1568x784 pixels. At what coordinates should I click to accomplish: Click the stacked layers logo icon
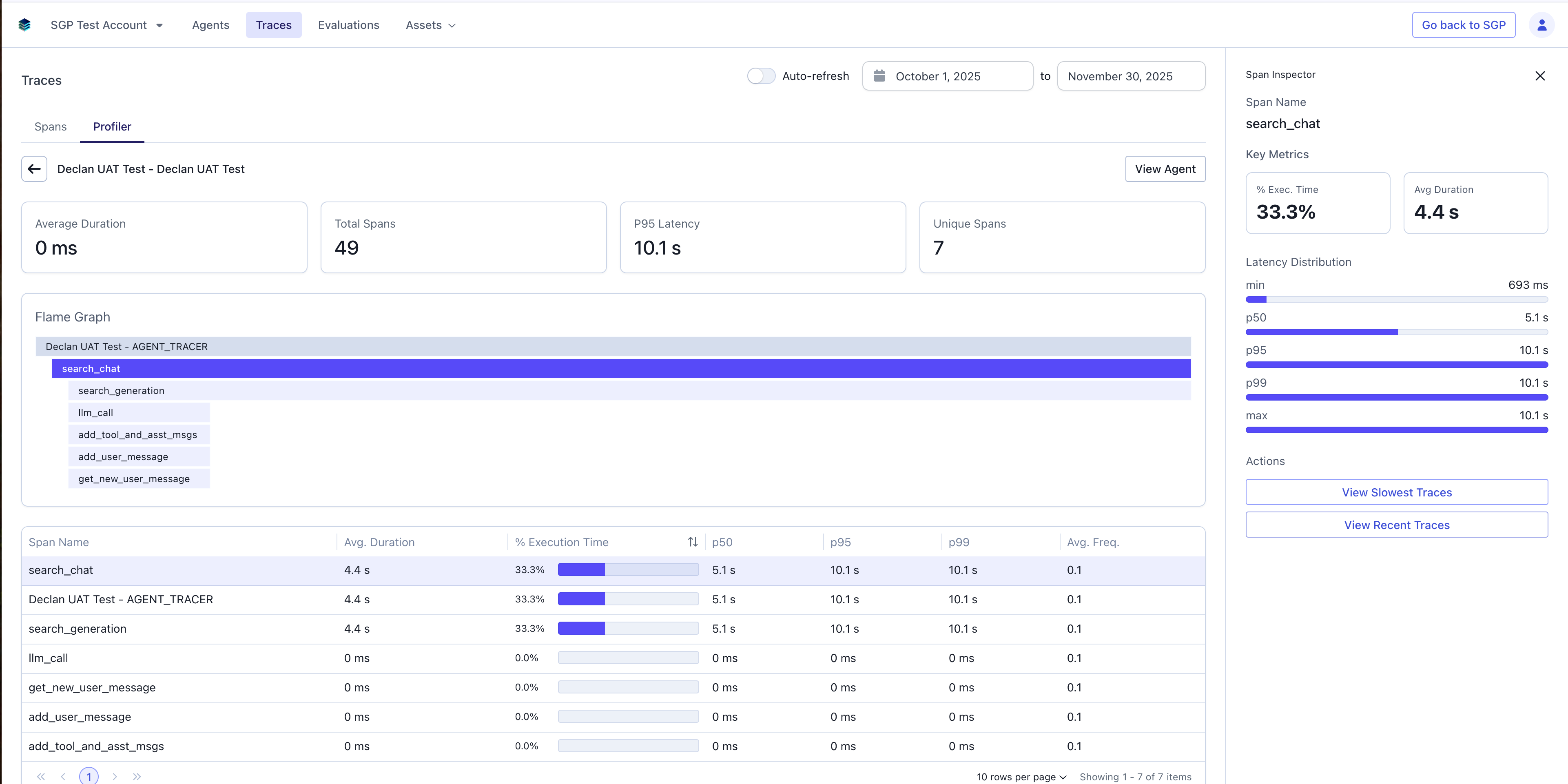tap(24, 24)
